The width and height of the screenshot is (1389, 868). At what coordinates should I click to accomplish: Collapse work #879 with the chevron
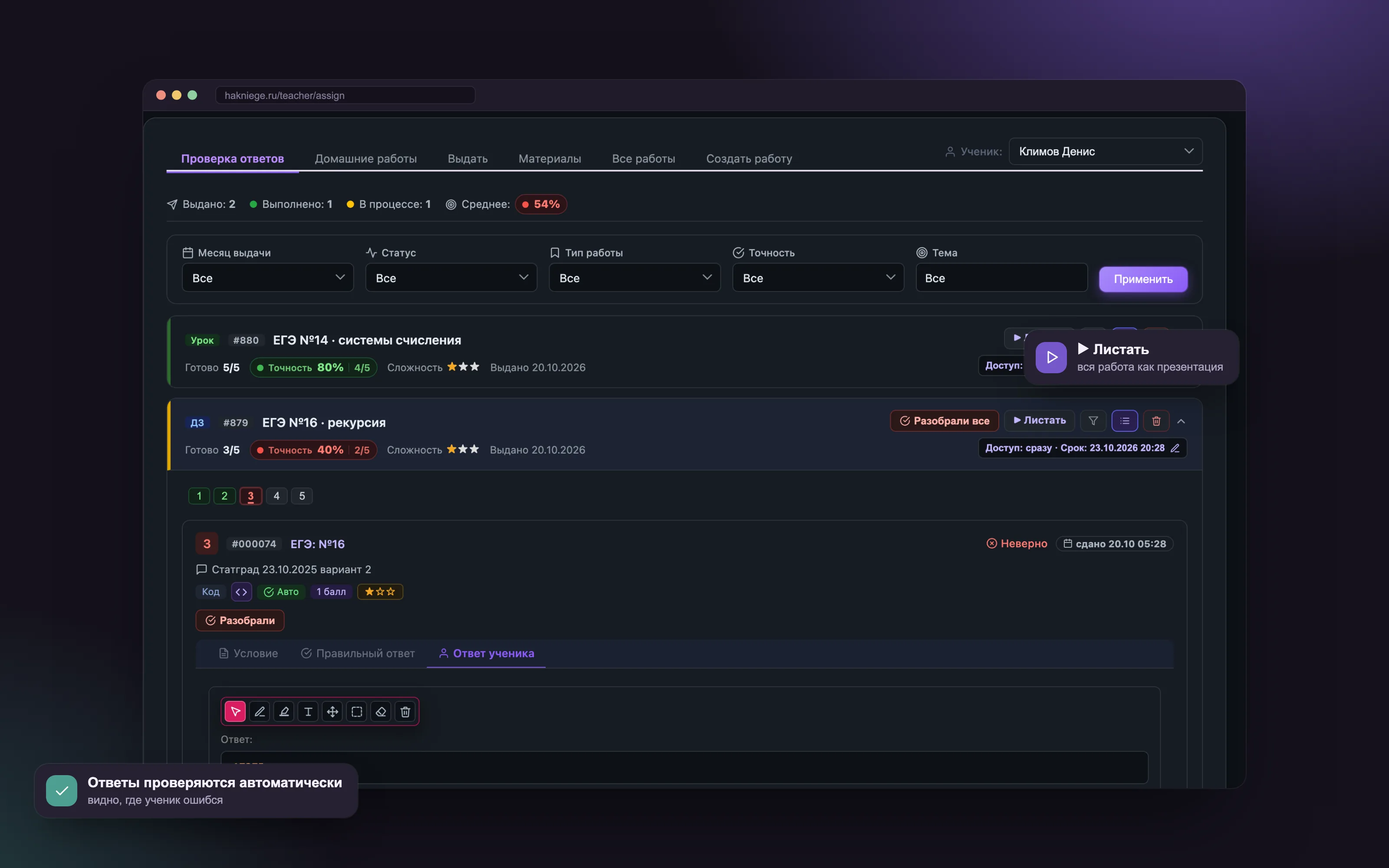point(1181,421)
